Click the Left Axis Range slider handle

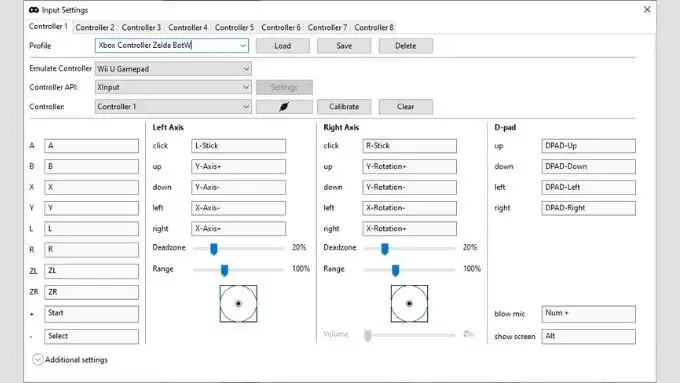point(224,270)
